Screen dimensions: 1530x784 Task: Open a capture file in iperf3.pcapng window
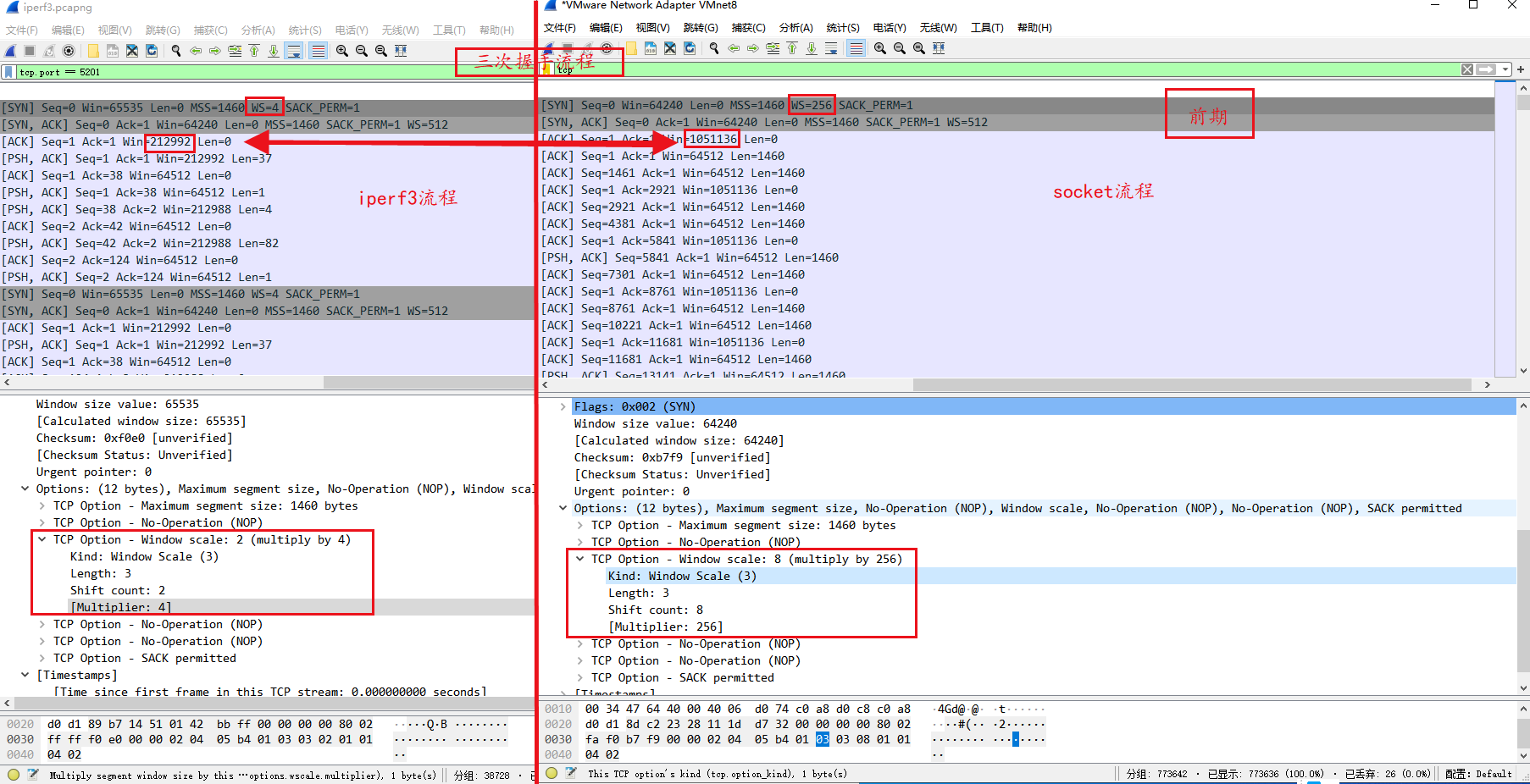(93, 51)
